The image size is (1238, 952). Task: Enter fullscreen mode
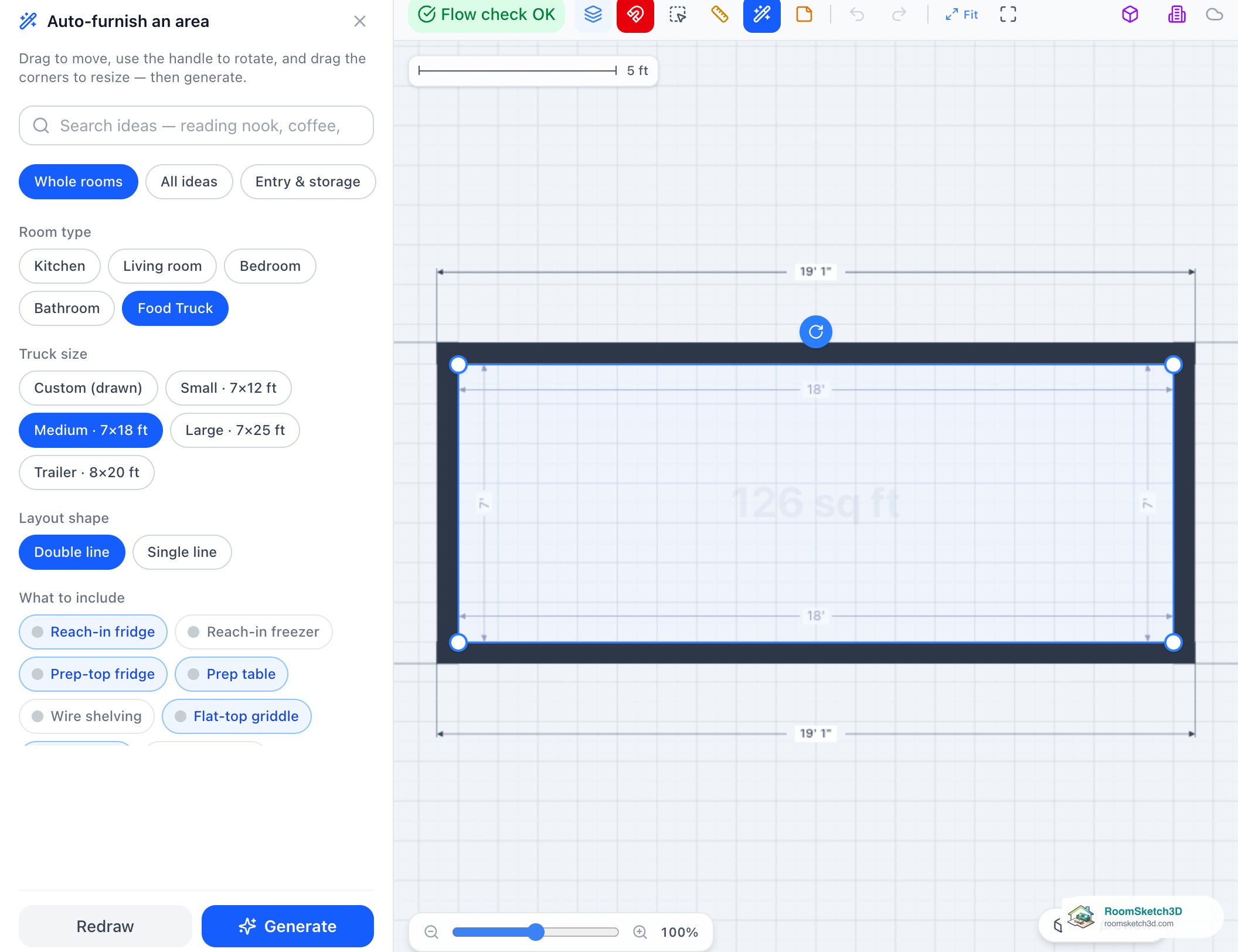coord(1008,15)
